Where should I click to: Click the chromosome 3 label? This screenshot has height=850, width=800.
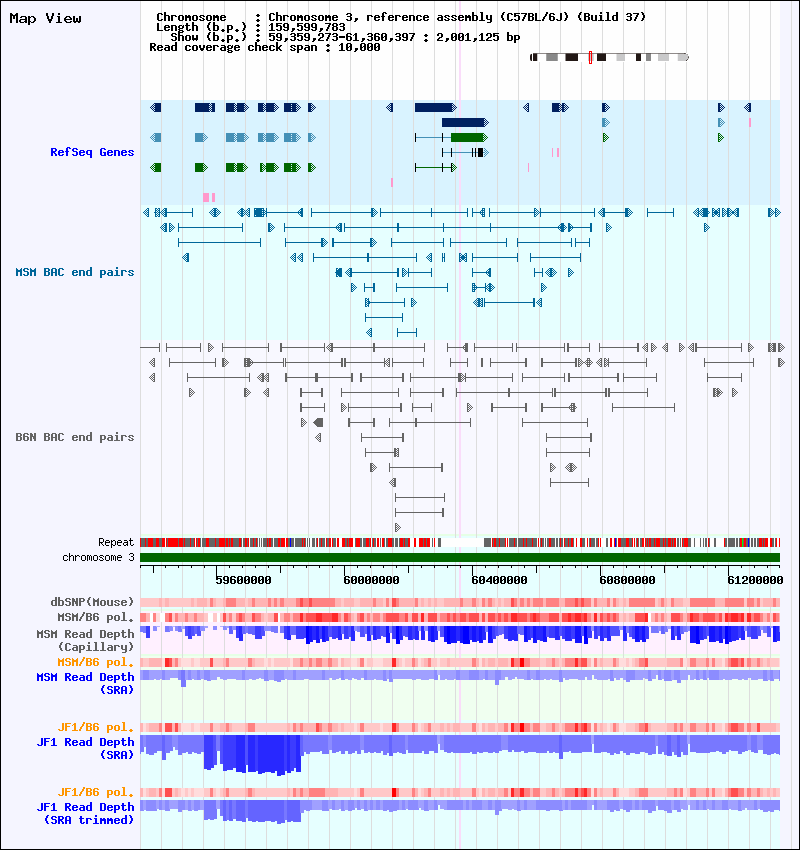tap(98, 557)
